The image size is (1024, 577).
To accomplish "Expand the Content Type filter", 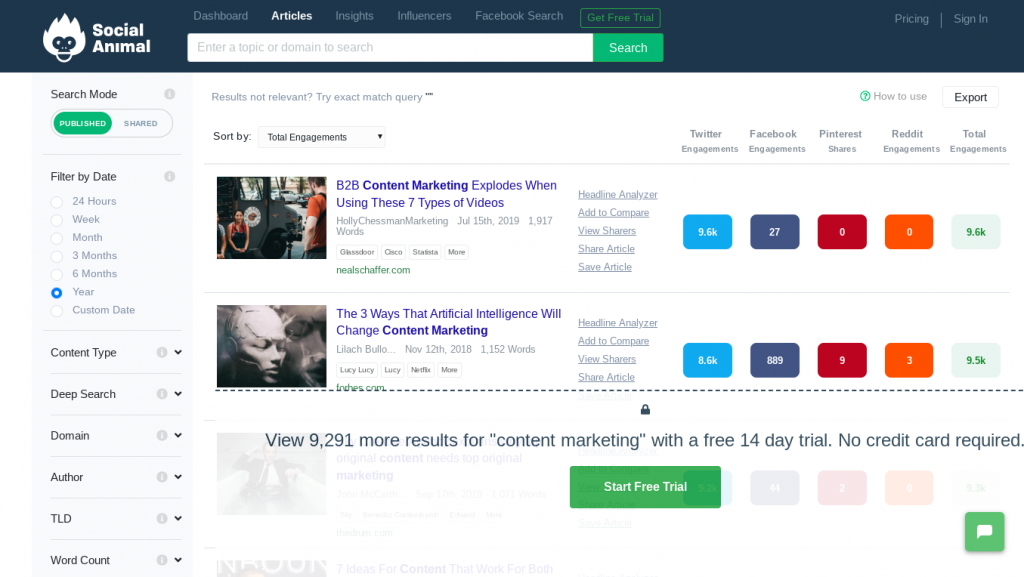I will point(178,352).
